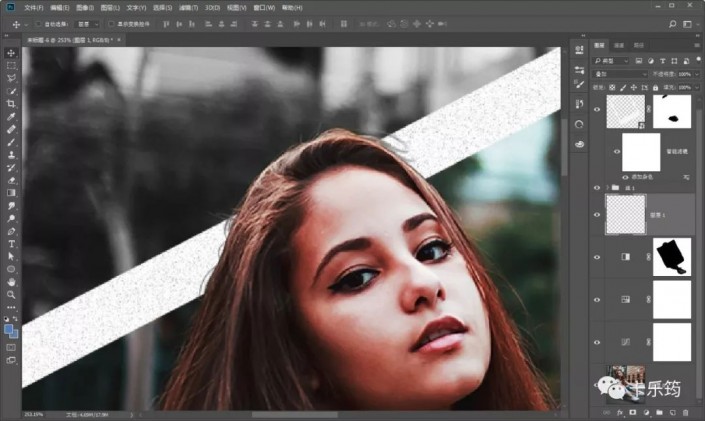This screenshot has height=421, width=705.
Task: Open the File menu
Action: tap(33, 8)
